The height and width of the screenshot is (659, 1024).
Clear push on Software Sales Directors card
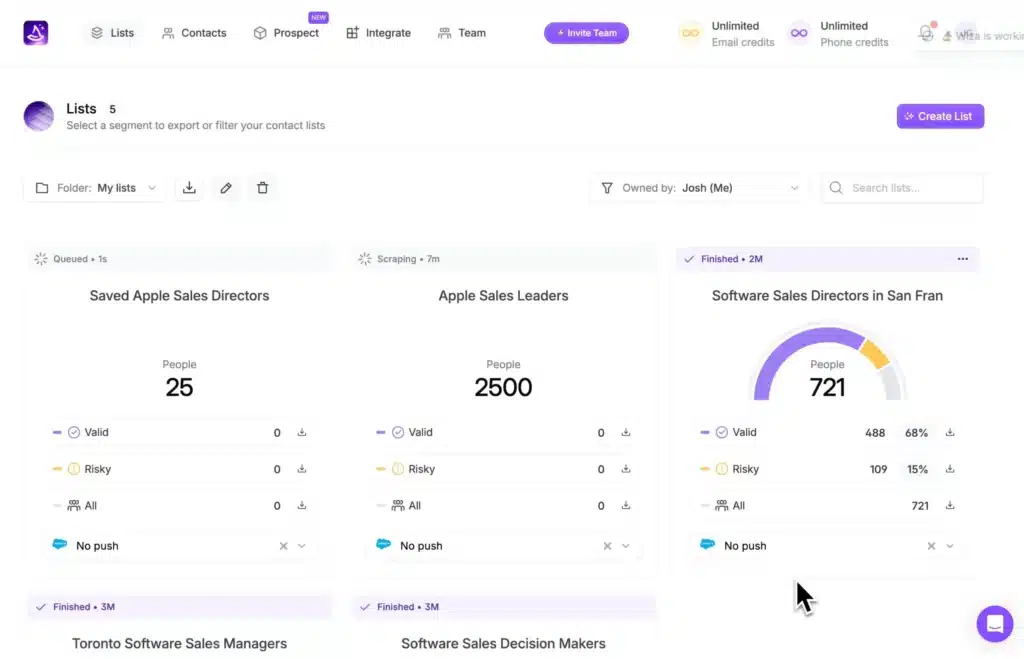pyautogui.click(x=931, y=546)
